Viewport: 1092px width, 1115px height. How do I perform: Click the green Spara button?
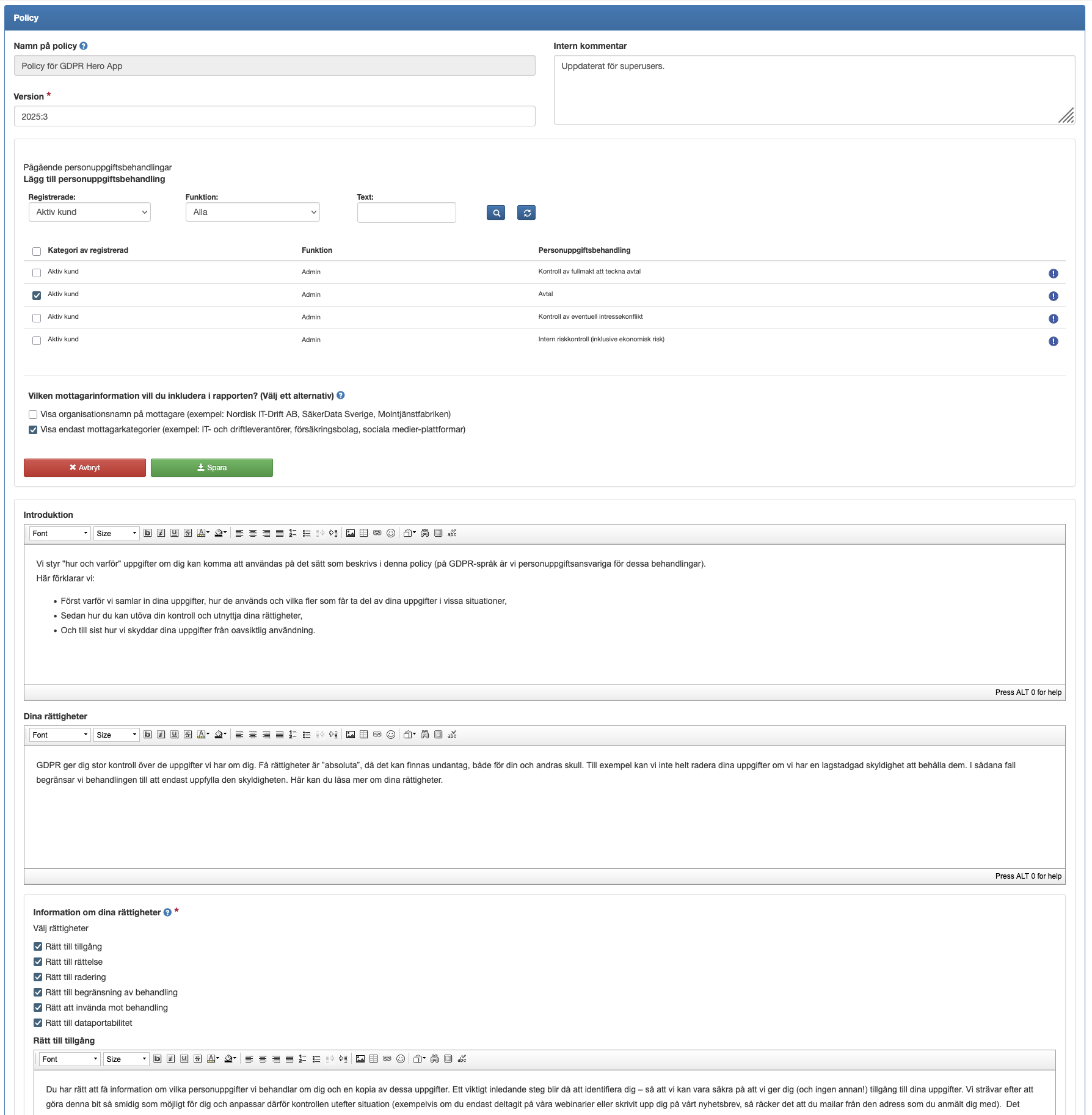[211, 468]
